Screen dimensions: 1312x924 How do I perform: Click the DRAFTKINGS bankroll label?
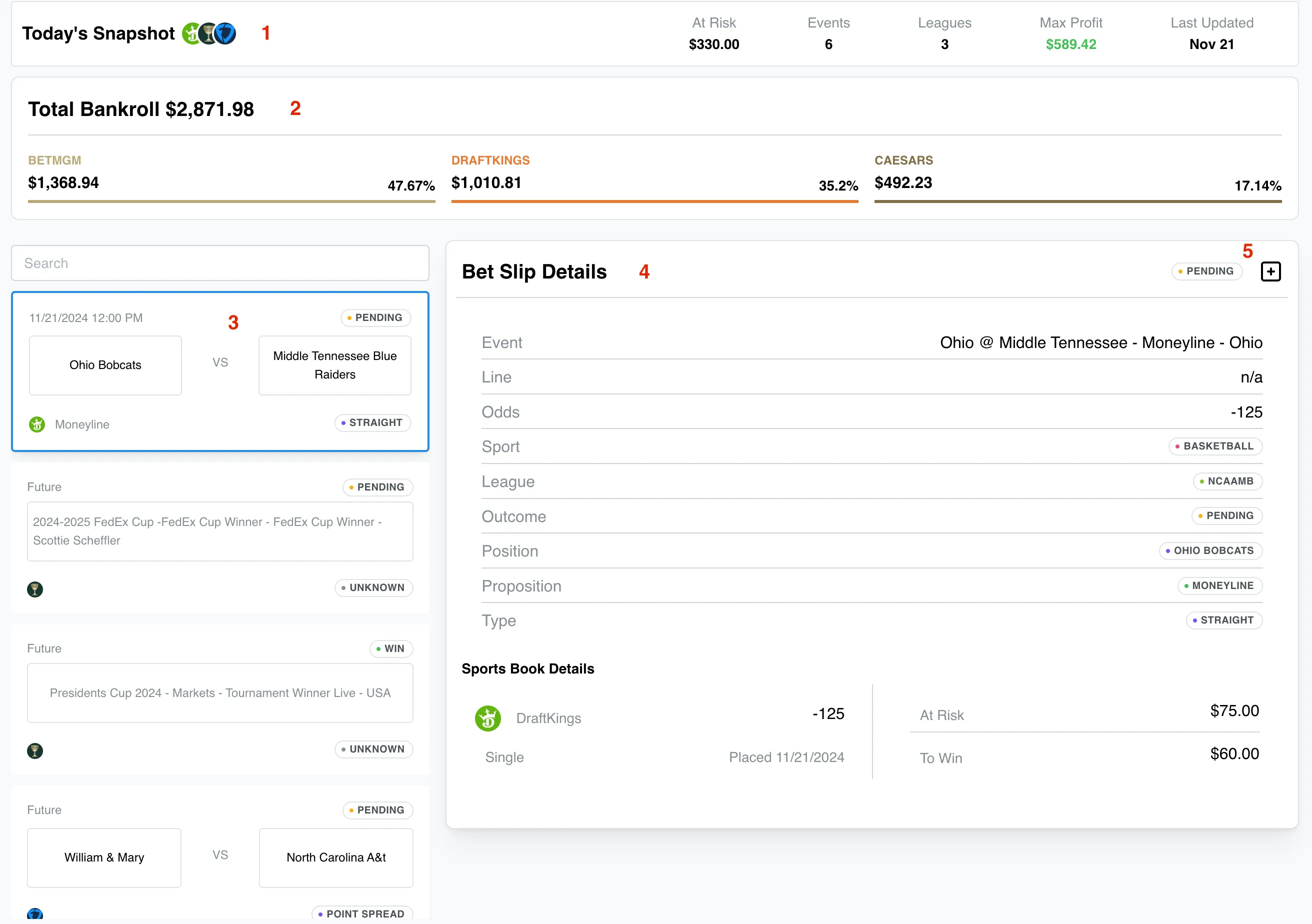pyautogui.click(x=490, y=160)
